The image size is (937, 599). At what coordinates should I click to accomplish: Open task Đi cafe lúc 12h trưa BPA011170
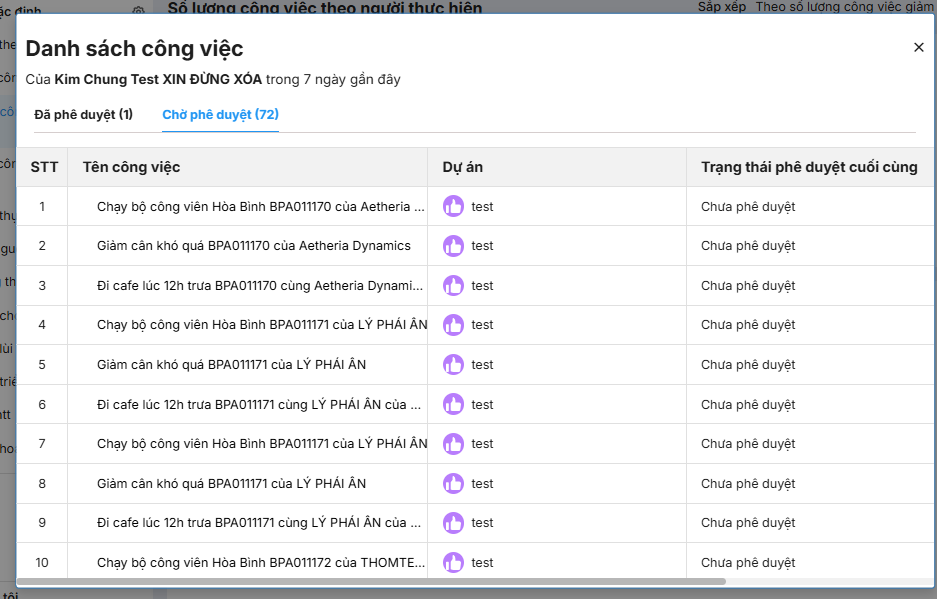[260, 286]
